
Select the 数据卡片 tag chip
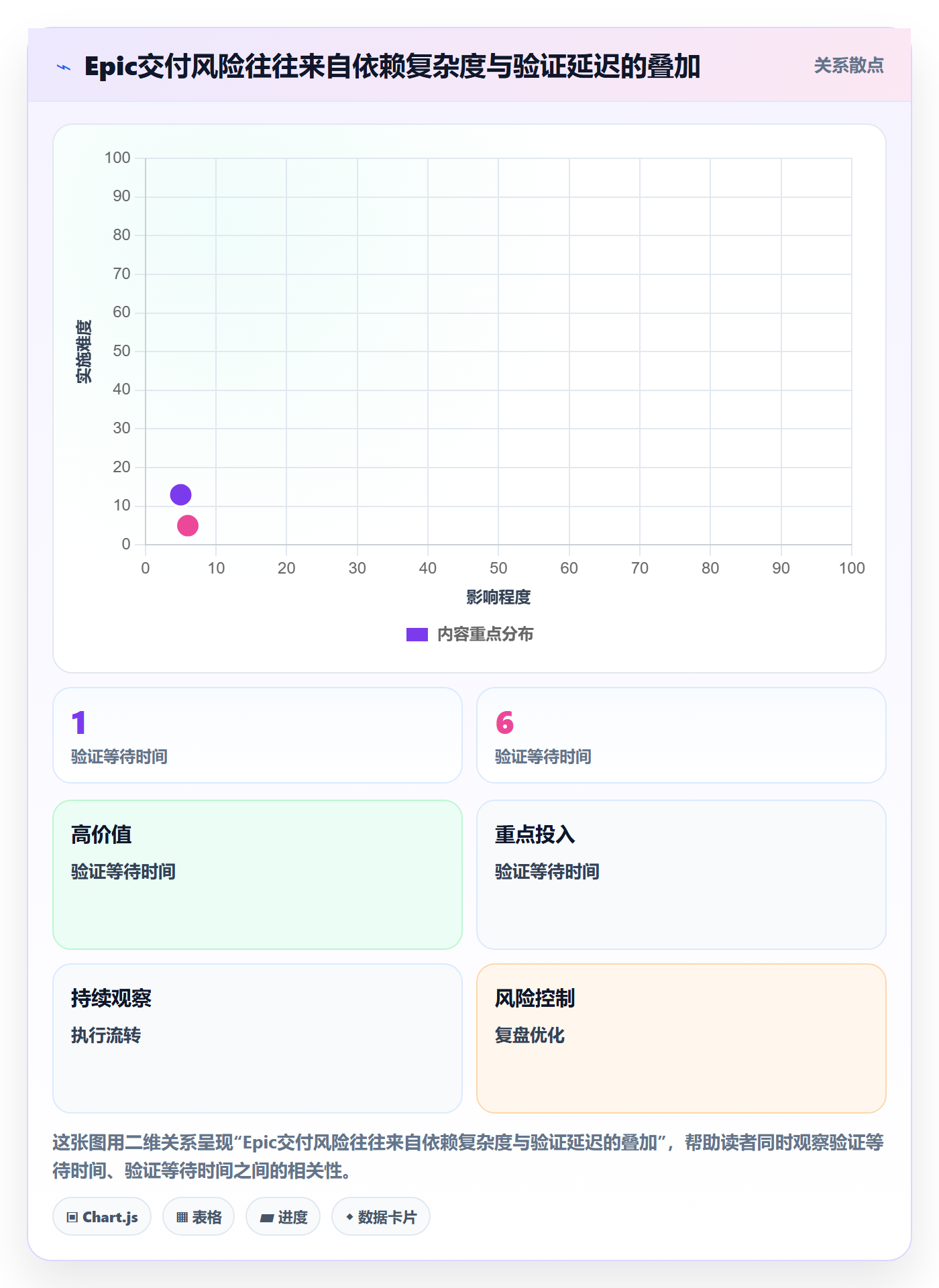tap(381, 1217)
